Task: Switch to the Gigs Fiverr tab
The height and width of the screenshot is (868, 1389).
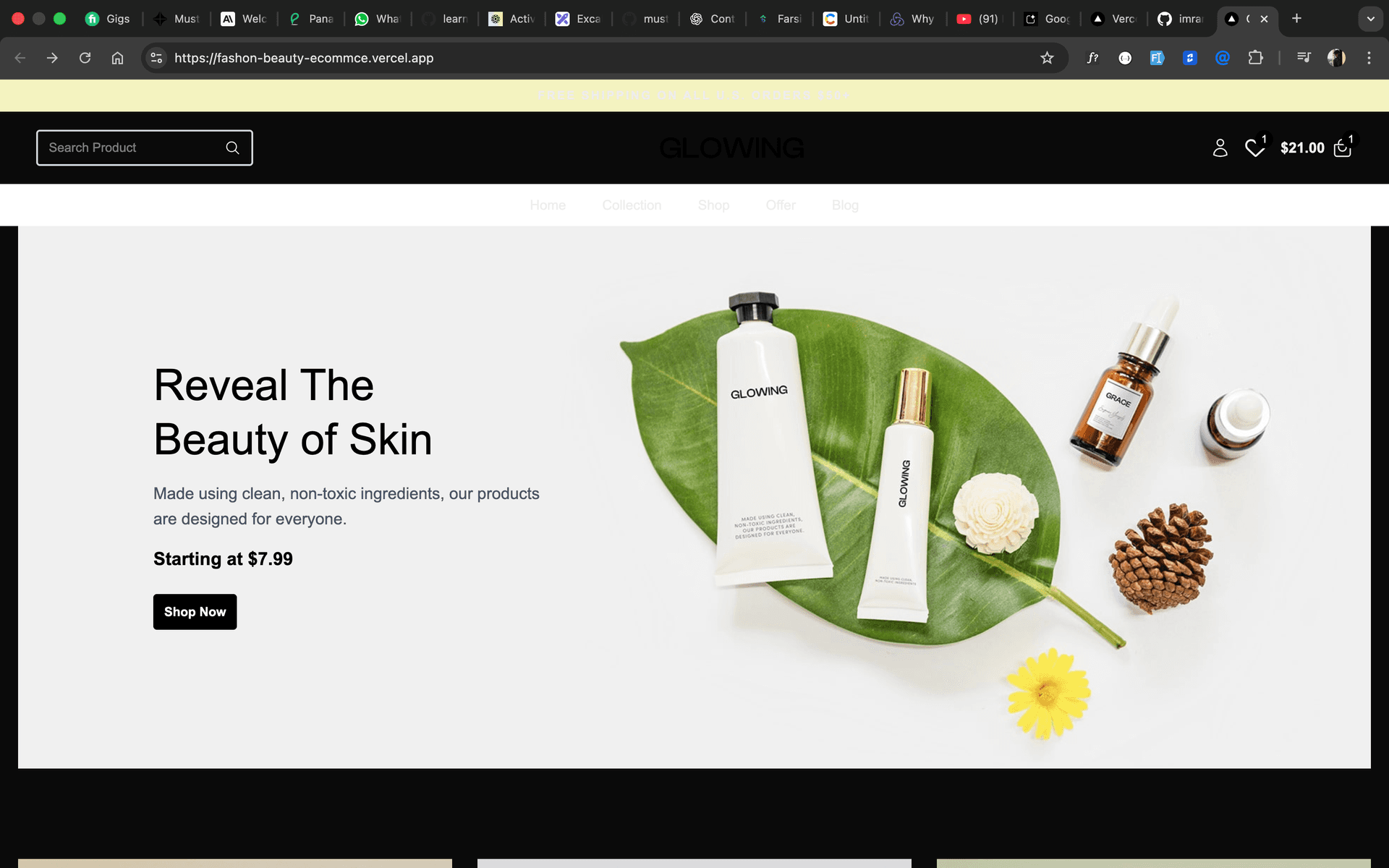Action: pos(107,19)
